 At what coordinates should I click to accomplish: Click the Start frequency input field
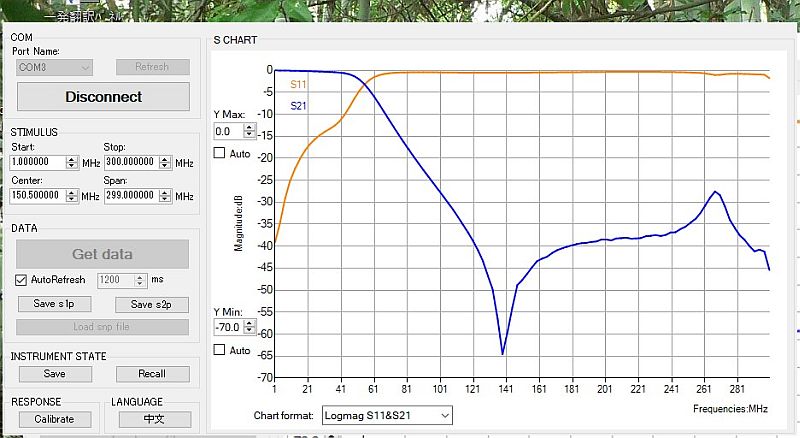[x=38, y=162]
